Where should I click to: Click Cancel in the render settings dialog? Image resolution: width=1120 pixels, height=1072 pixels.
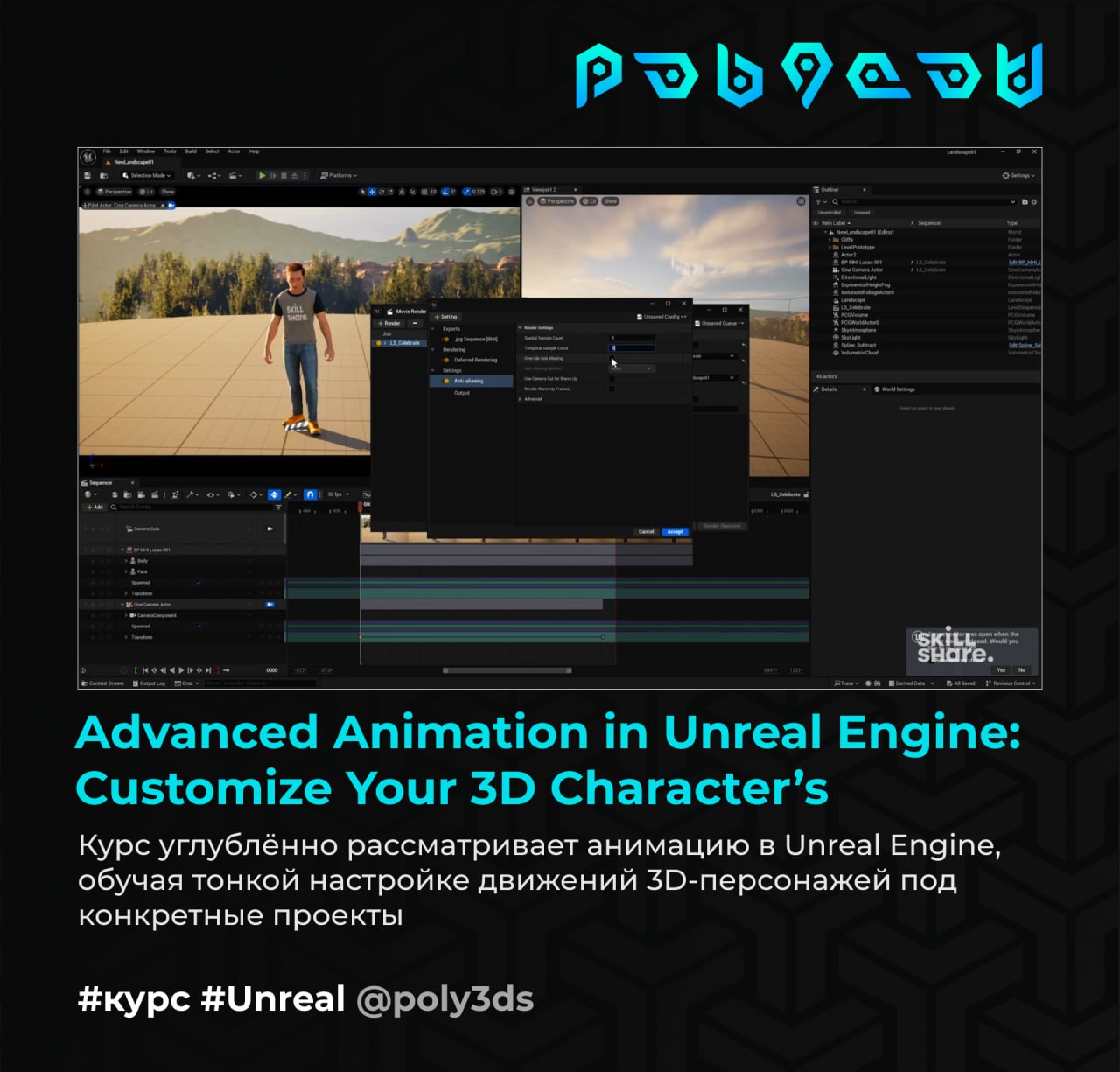point(646,531)
